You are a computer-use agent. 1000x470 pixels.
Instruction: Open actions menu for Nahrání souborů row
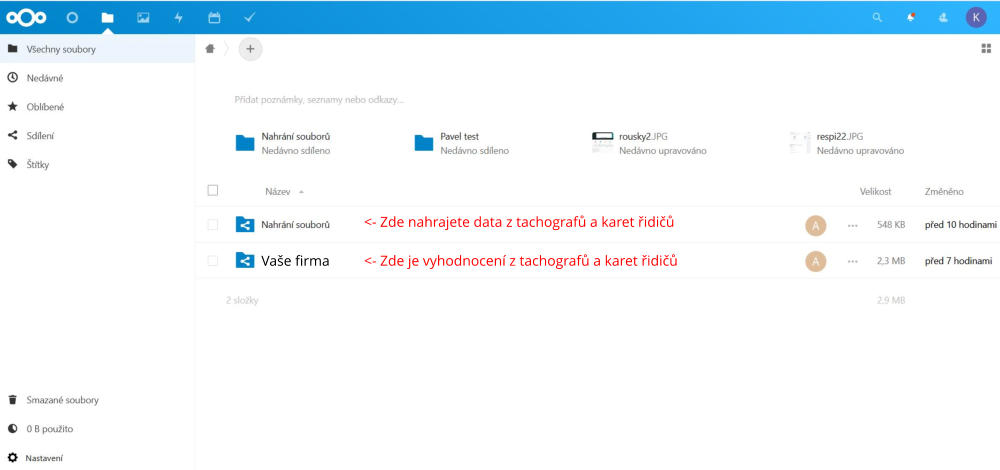852,225
